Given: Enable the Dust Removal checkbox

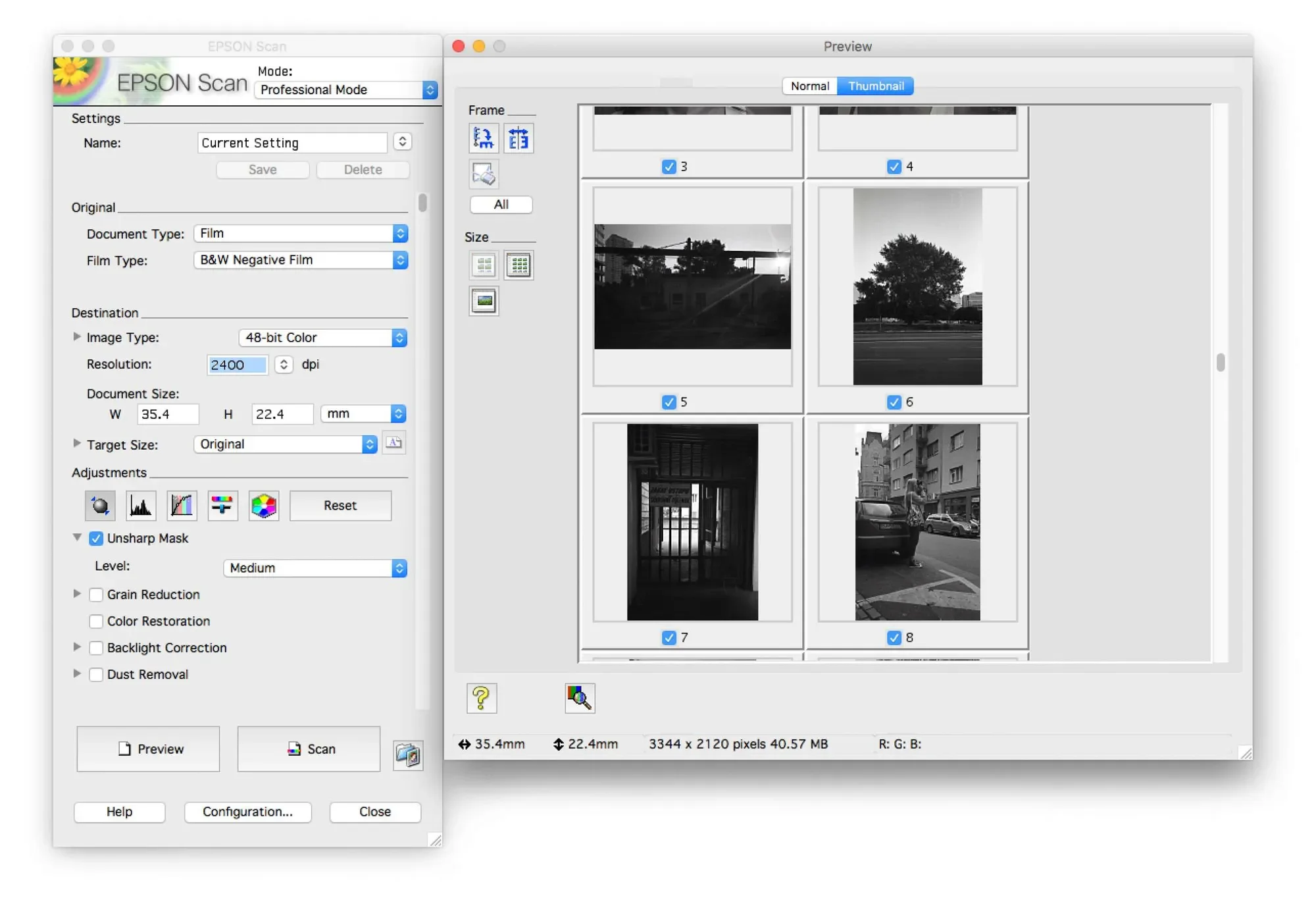Looking at the screenshot, I should tap(96, 675).
